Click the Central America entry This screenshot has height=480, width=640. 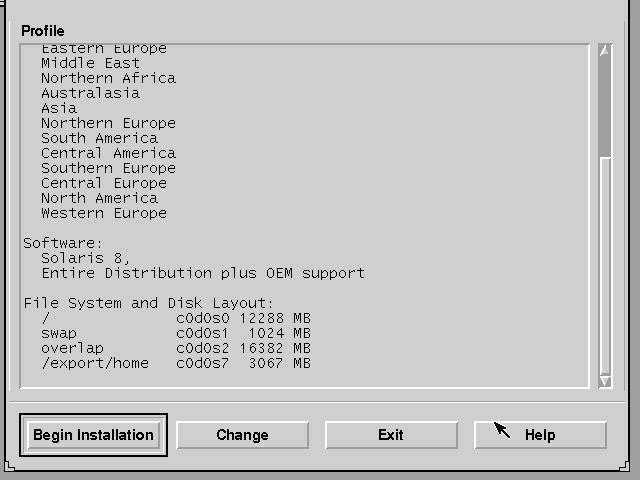[x=109, y=153]
